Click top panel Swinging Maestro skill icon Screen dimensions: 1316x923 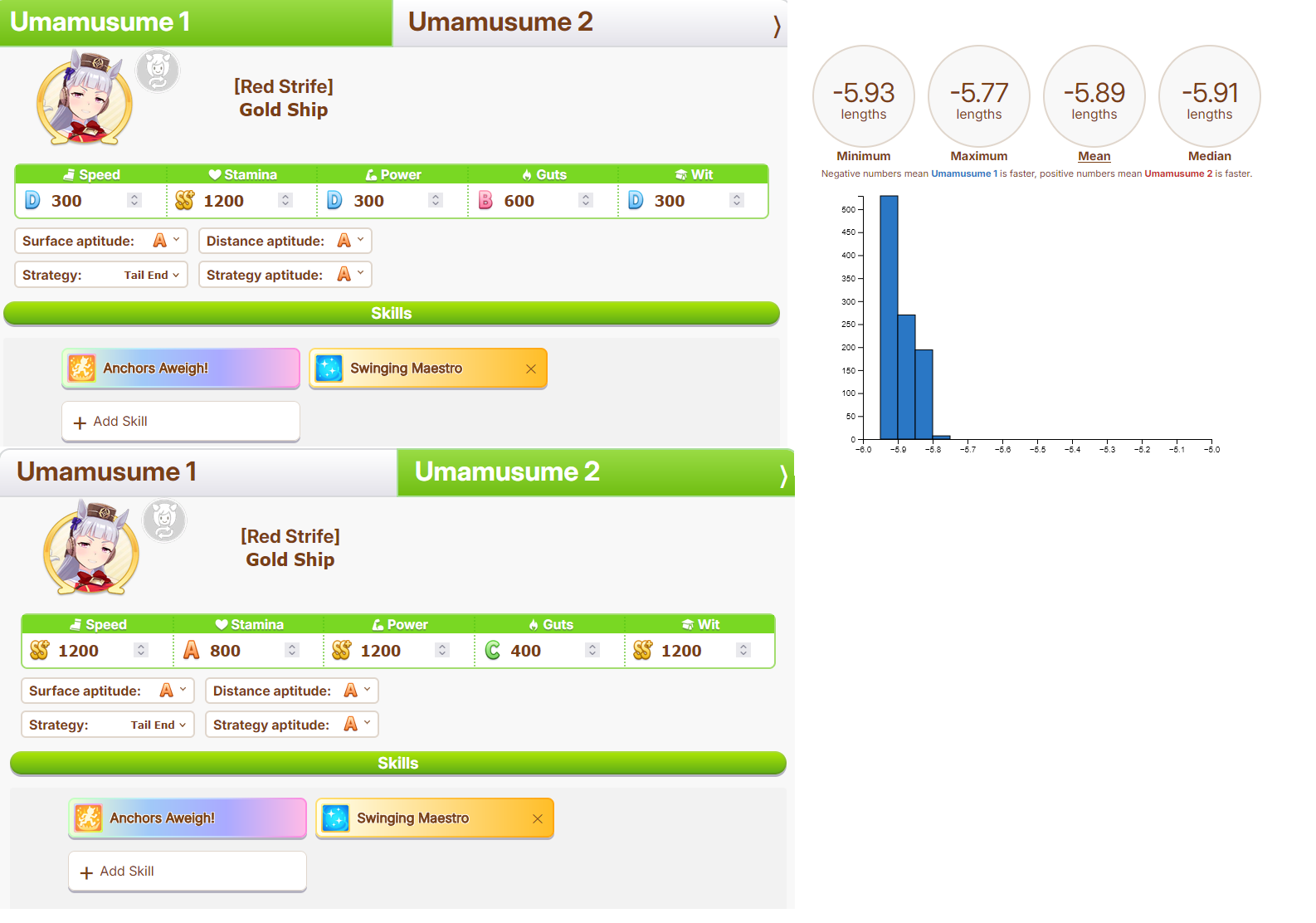[x=329, y=368]
